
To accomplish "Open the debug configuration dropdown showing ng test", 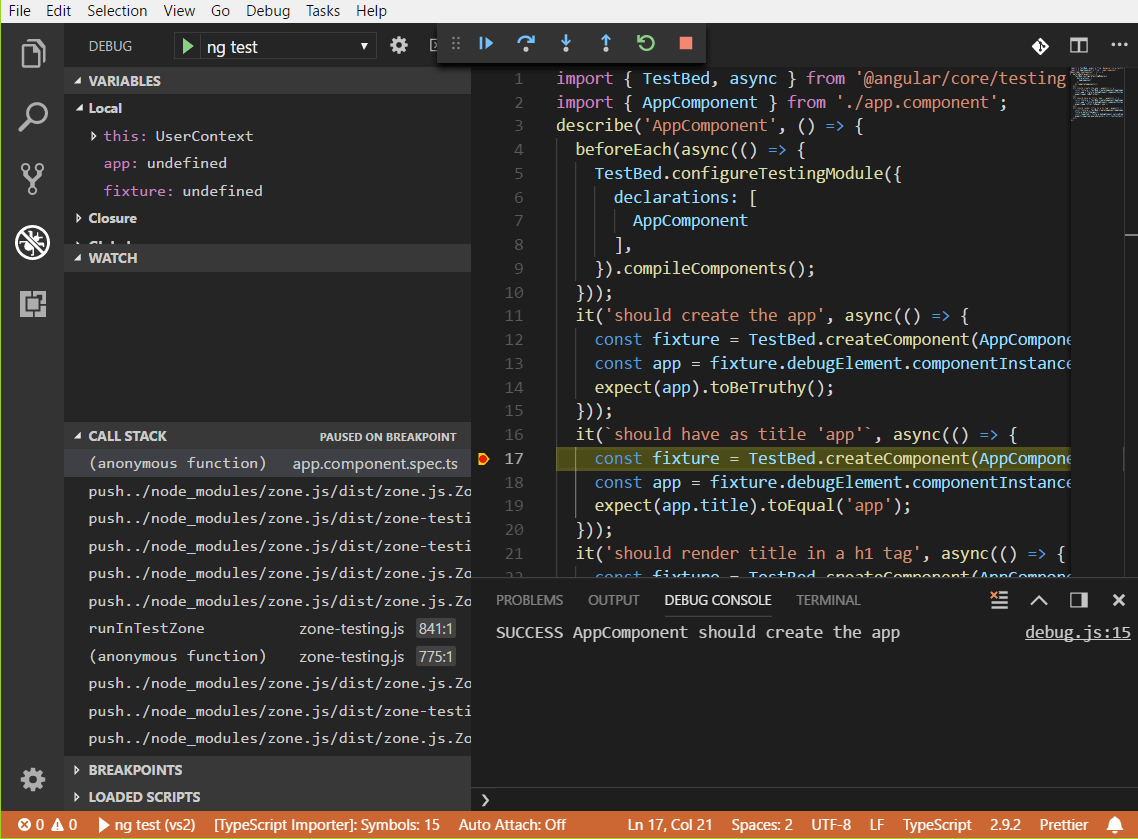I will tap(275, 45).
